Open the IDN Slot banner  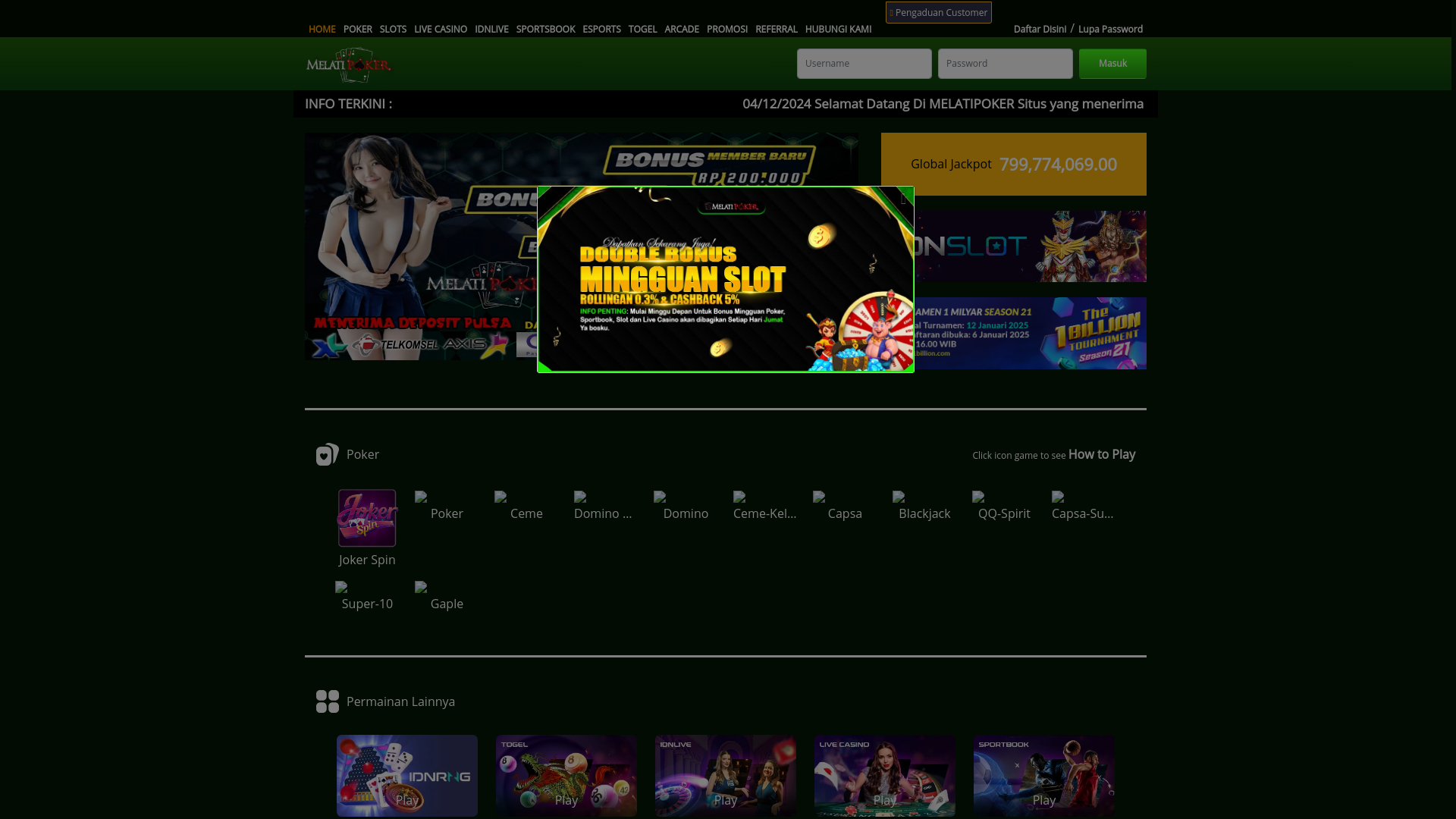pyautogui.click(x=1031, y=246)
